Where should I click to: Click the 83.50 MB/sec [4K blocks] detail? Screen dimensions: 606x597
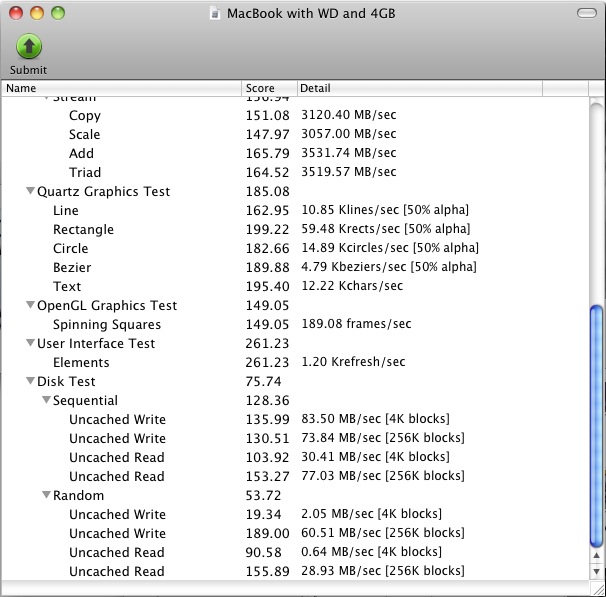coord(375,419)
